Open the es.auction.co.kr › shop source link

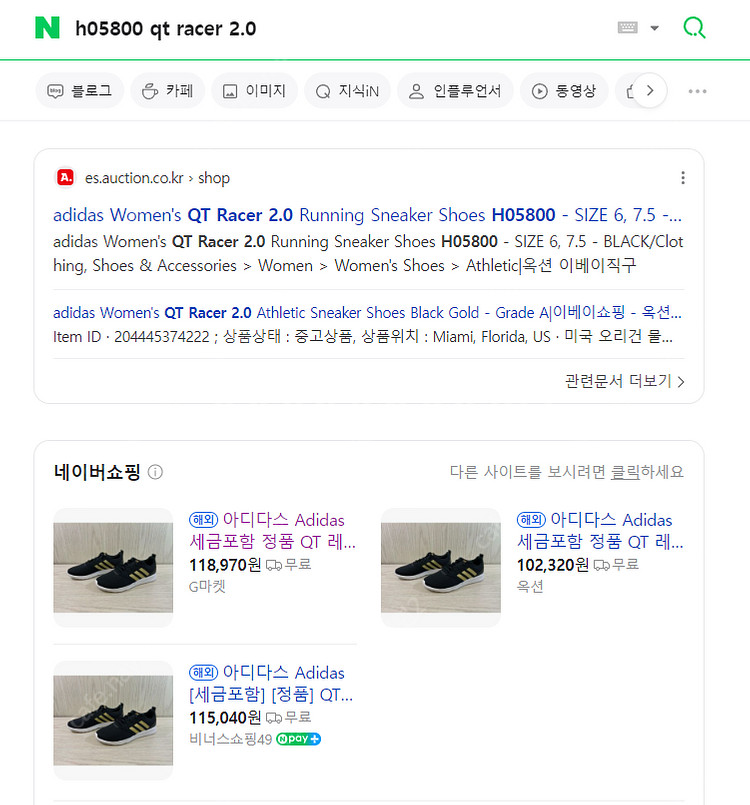[157, 178]
